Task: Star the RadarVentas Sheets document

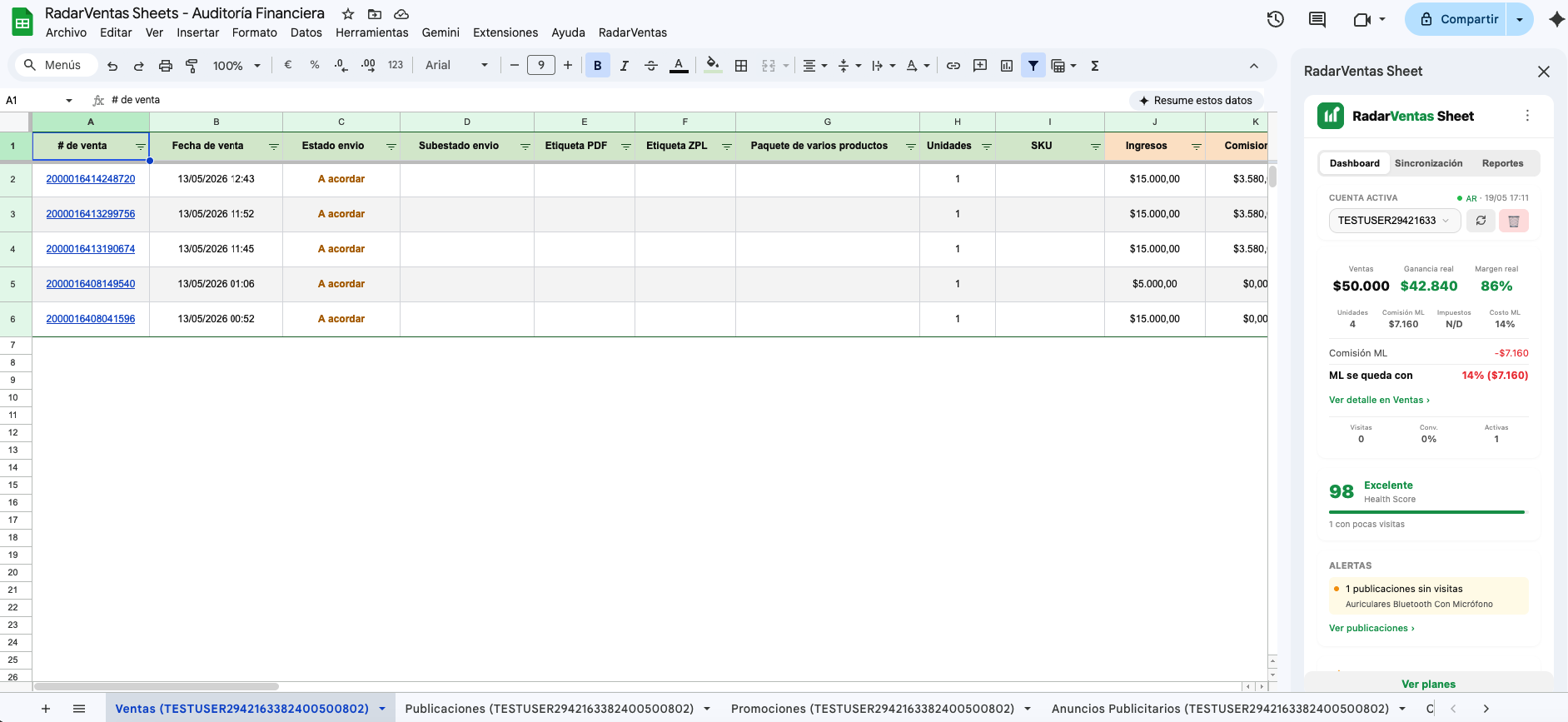Action: point(348,14)
